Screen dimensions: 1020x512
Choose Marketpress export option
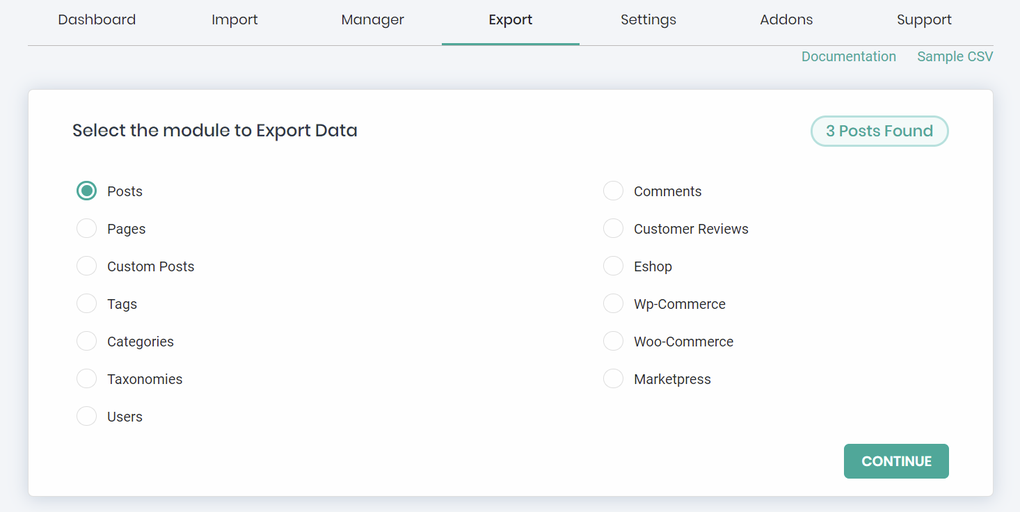point(613,379)
